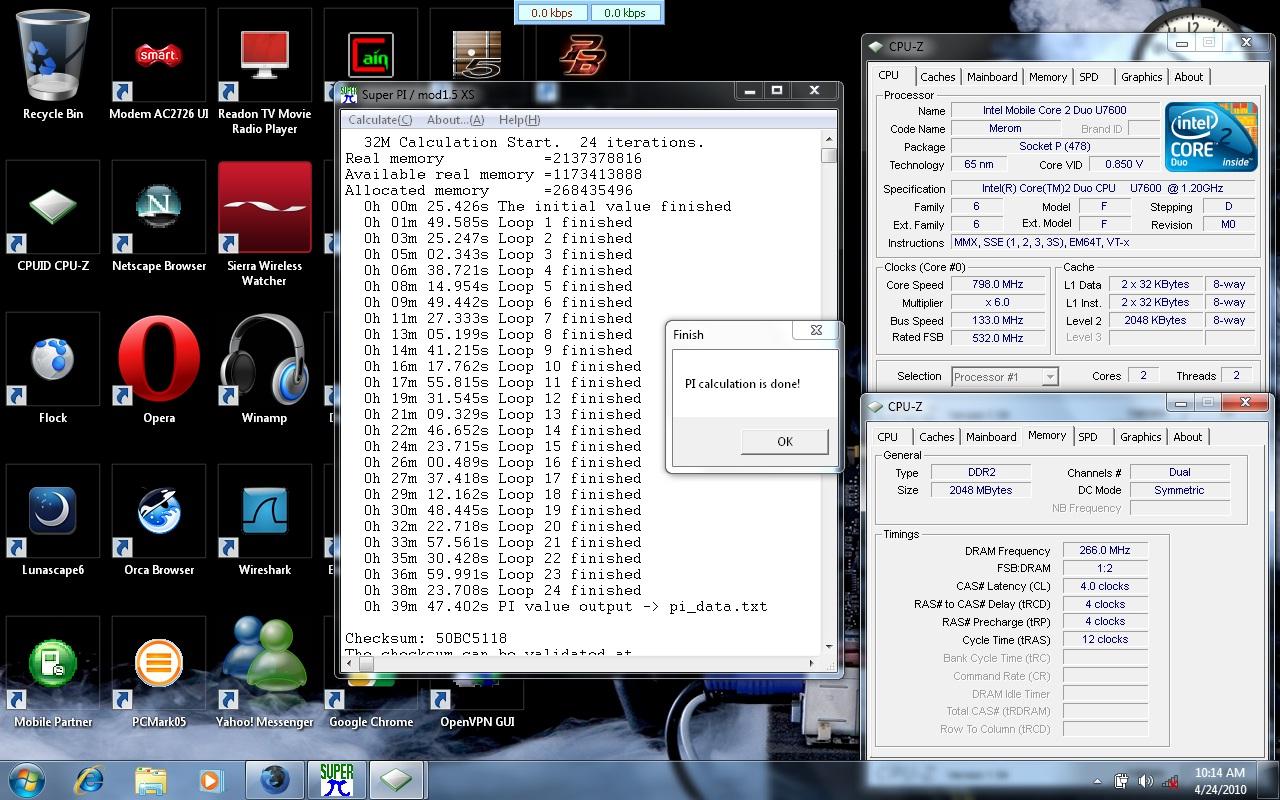Switch to Mainboard tab in upper CPU-Z
Viewport: 1280px width, 800px height.
[x=992, y=77]
